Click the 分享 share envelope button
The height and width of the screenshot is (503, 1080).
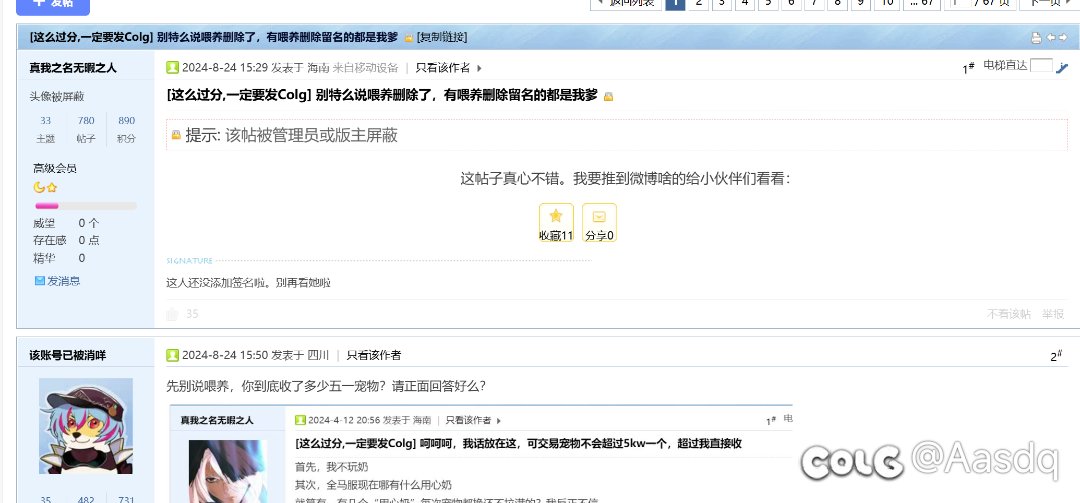[599, 222]
